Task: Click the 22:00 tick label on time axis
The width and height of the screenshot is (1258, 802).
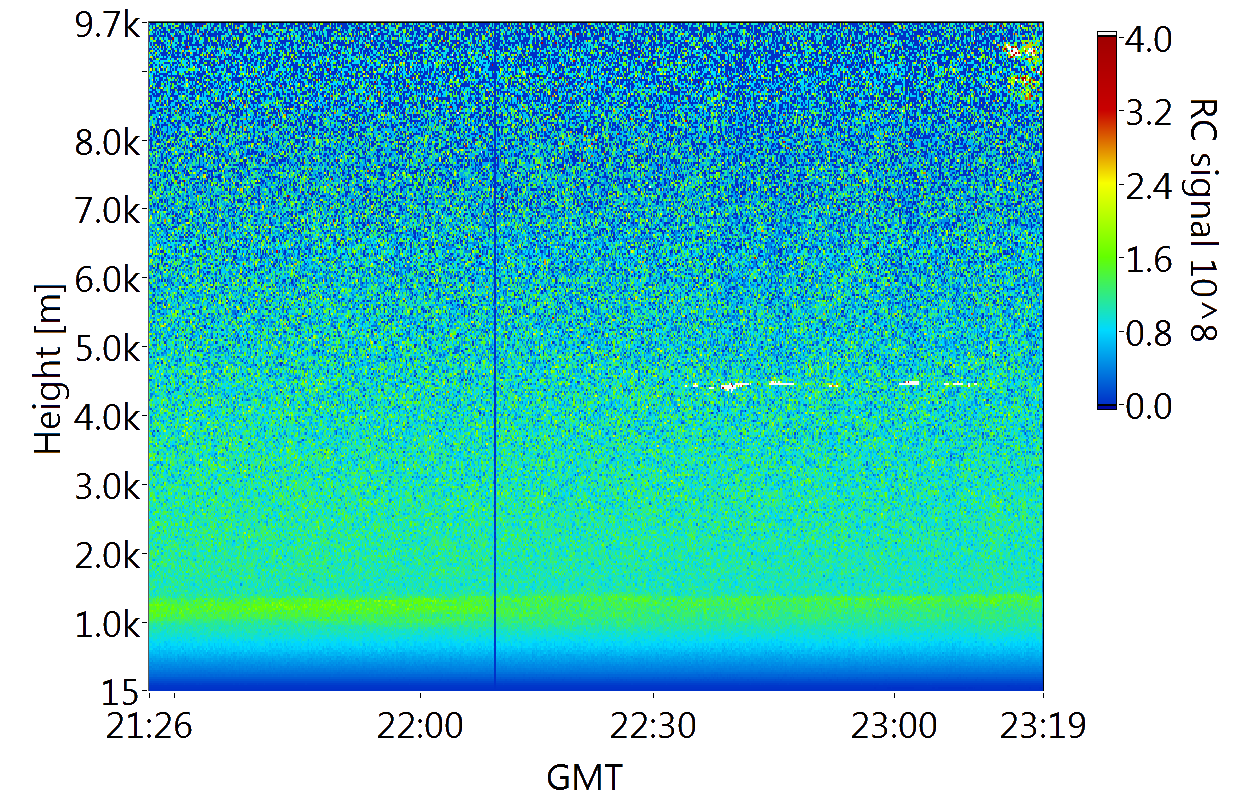Action: tap(420, 725)
